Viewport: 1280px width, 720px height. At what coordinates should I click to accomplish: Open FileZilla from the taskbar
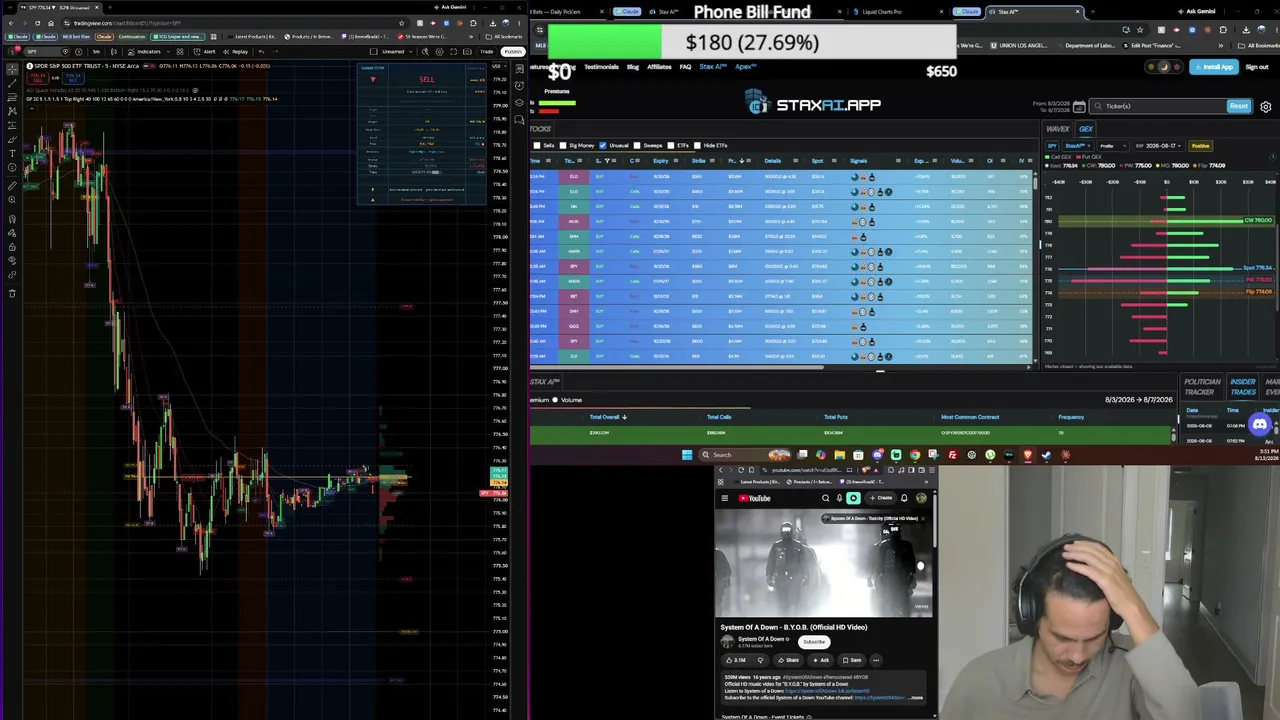click(952, 455)
